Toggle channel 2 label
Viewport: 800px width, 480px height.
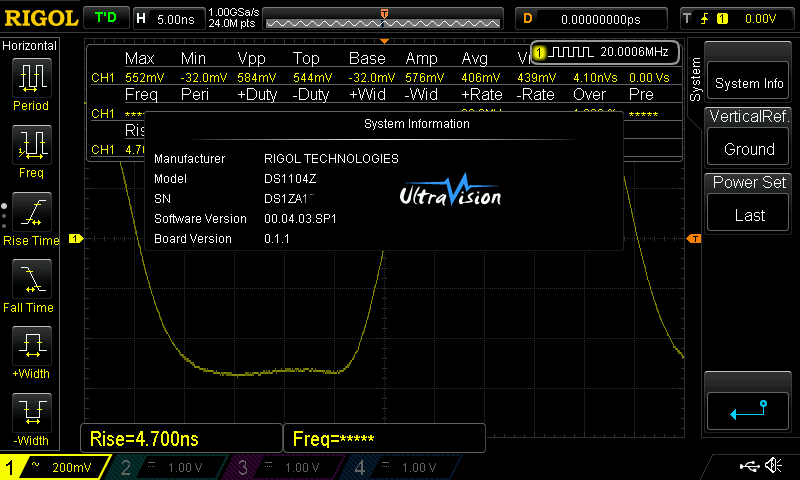tap(126, 467)
